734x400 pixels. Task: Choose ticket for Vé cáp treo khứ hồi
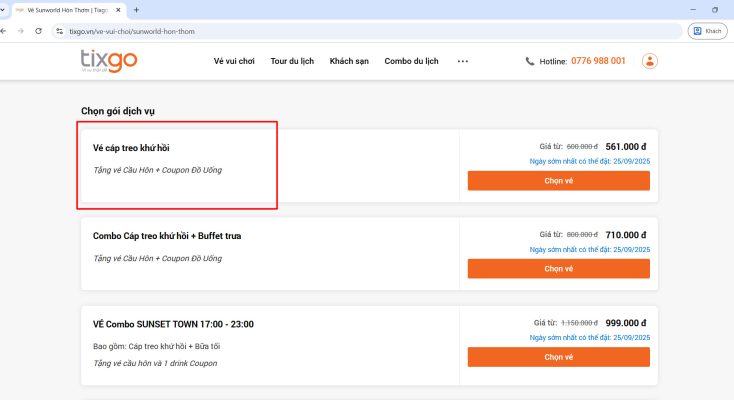[558, 181]
